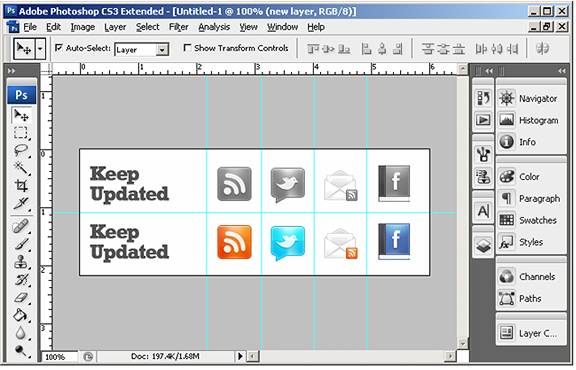This screenshot has height=370, width=576.
Task: Open the Auto-Select Layer dropdown
Action: point(162,50)
